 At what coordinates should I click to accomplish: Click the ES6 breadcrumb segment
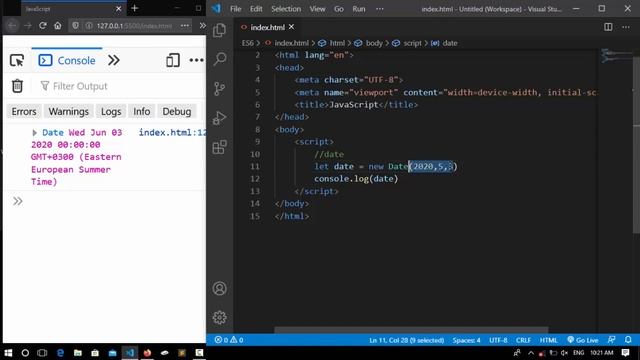pyautogui.click(x=247, y=43)
